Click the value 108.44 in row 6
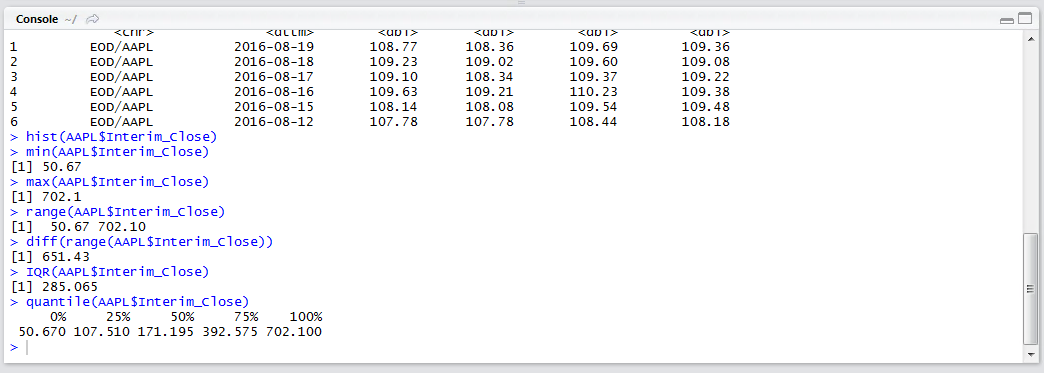This screenshot has width=1044, height=373. tap(594, 122)
